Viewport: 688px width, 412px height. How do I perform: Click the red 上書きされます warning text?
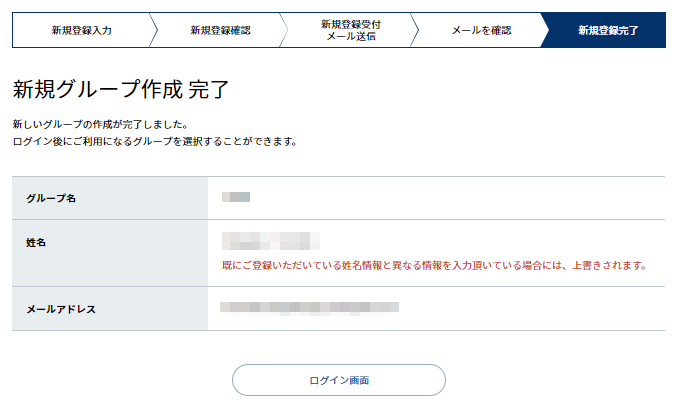coord(434,265)
